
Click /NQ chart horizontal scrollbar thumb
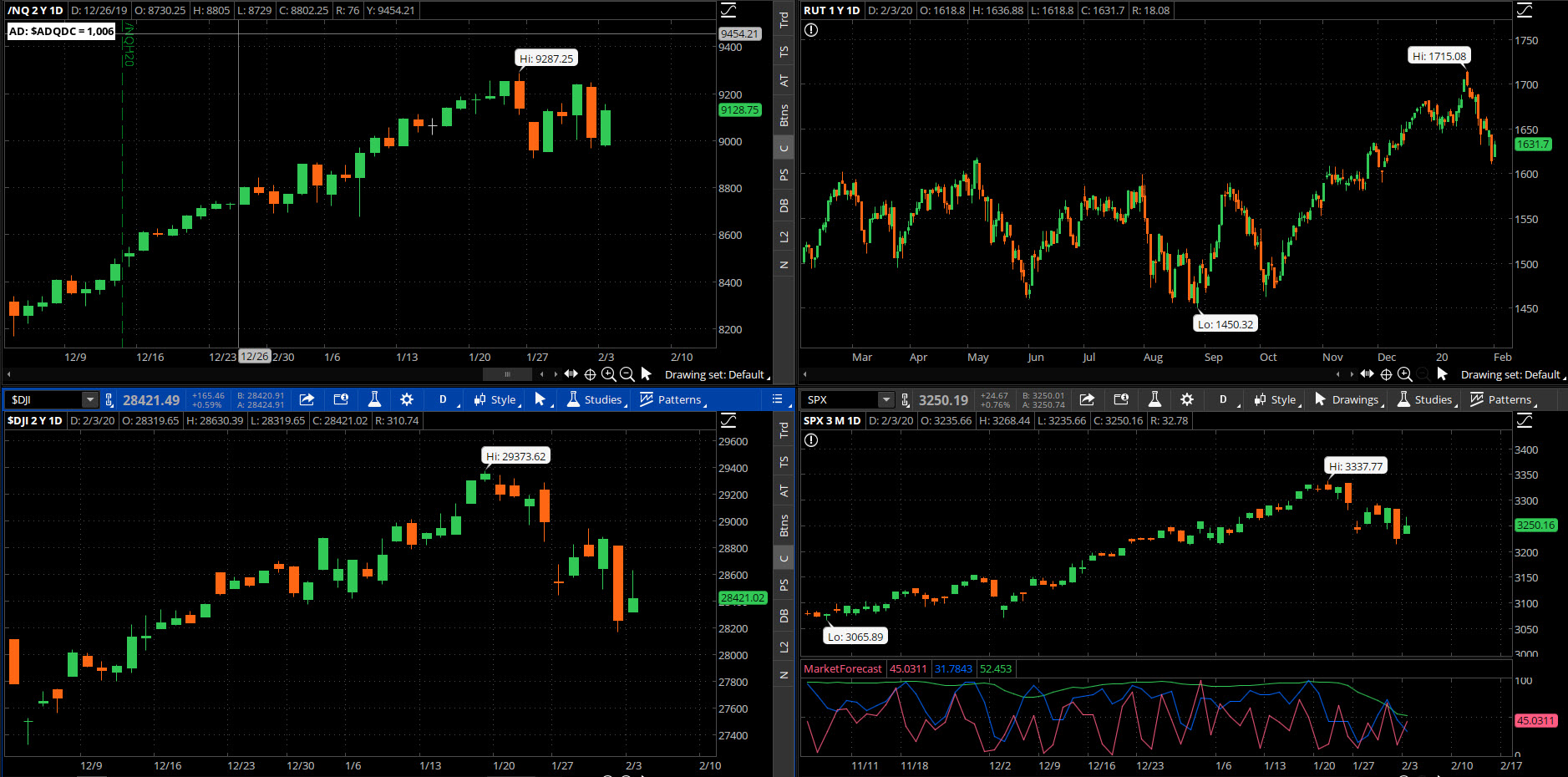coord(507,374)
